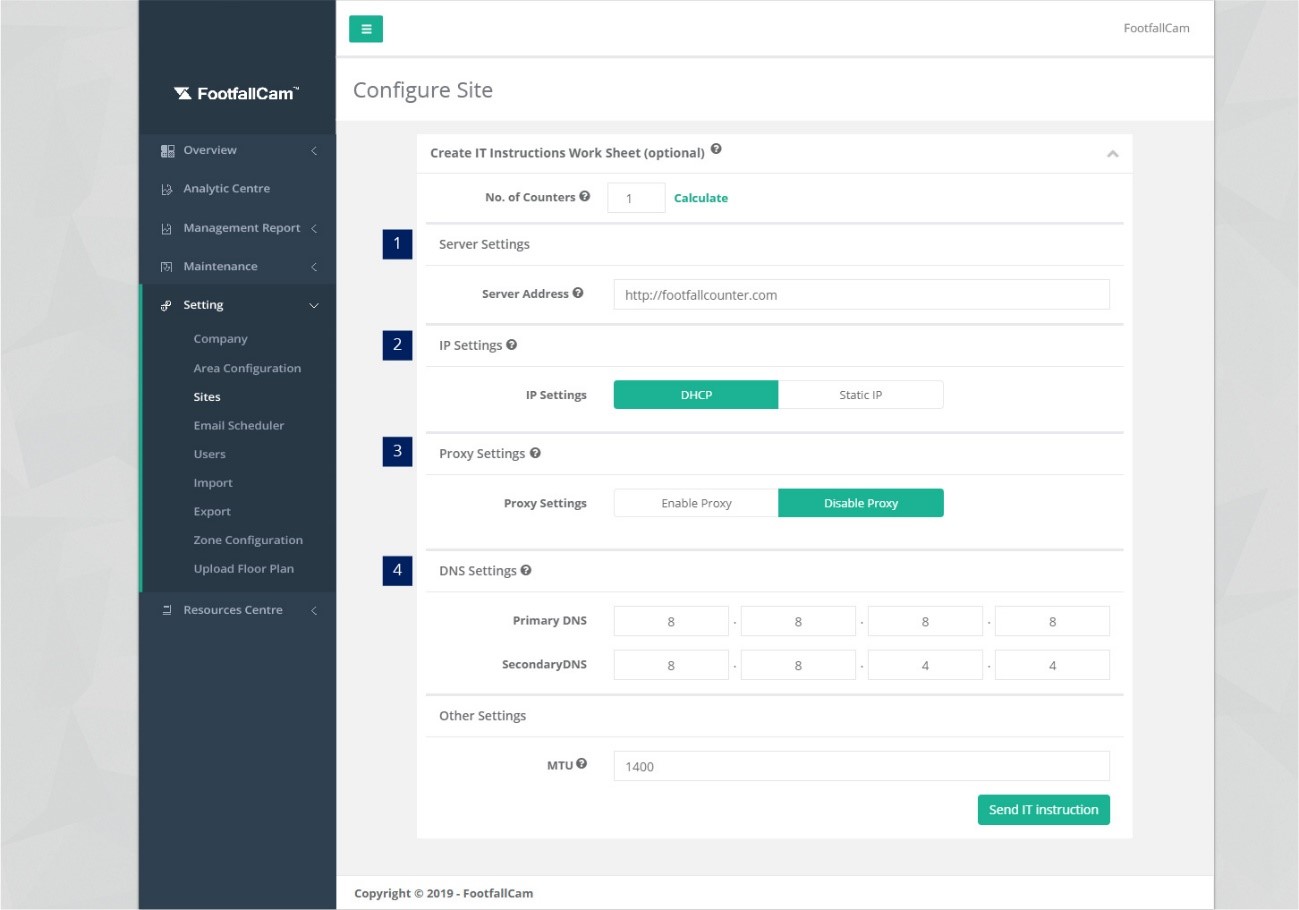This screenshot has width=1299, height=910.
Task: Click the Calculate link
Action: [x=701, y=198]
